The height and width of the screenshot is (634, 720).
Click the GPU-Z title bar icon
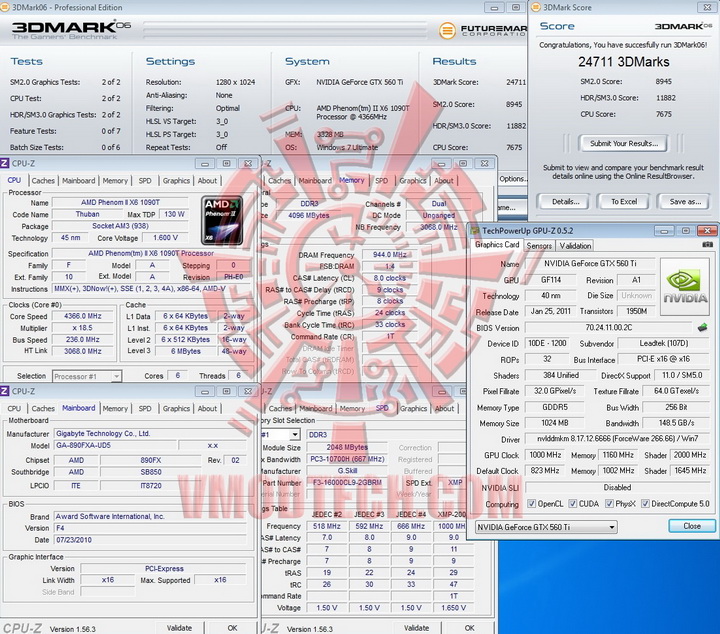point(474,231)
